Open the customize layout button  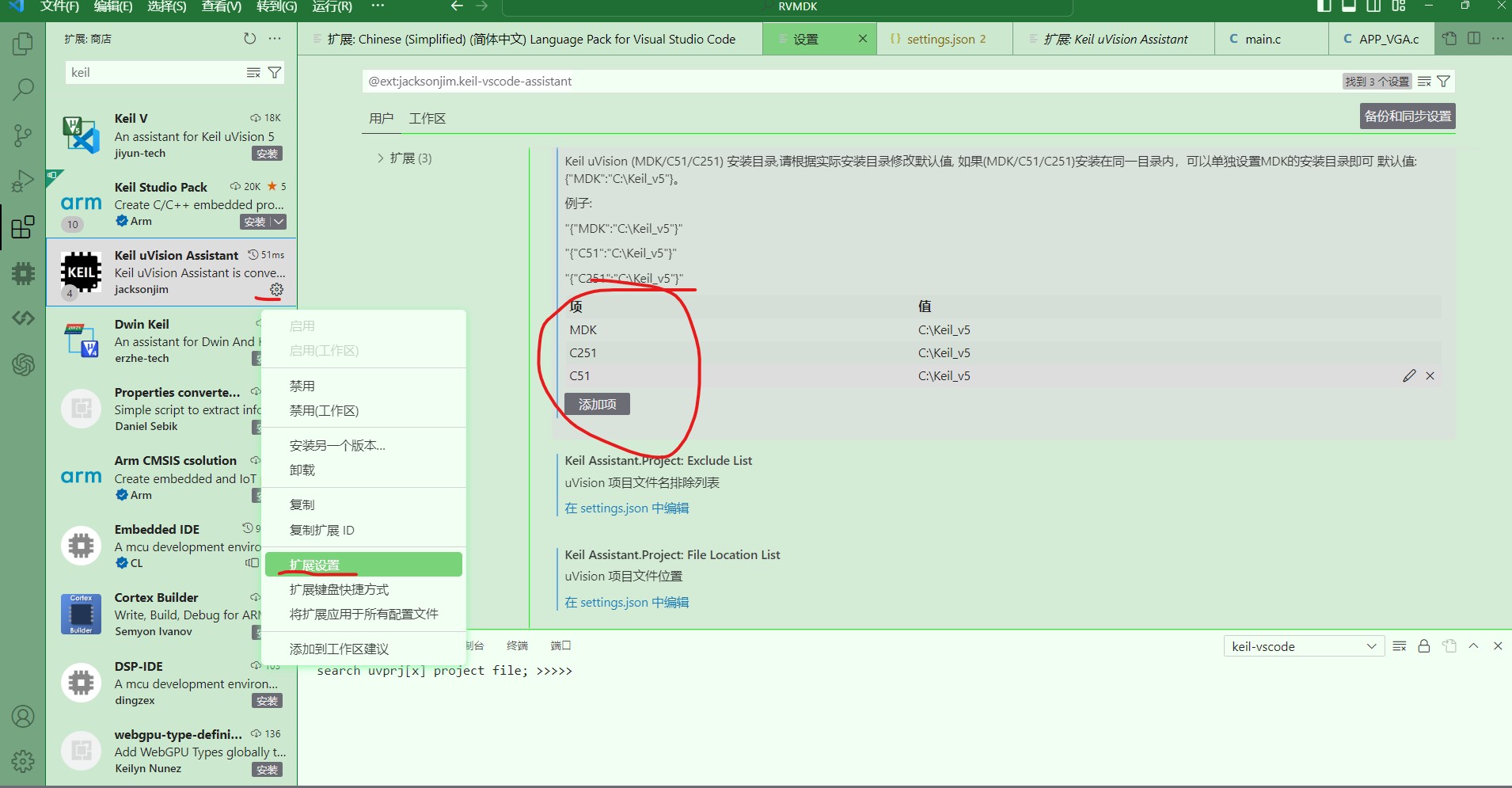1399,6
